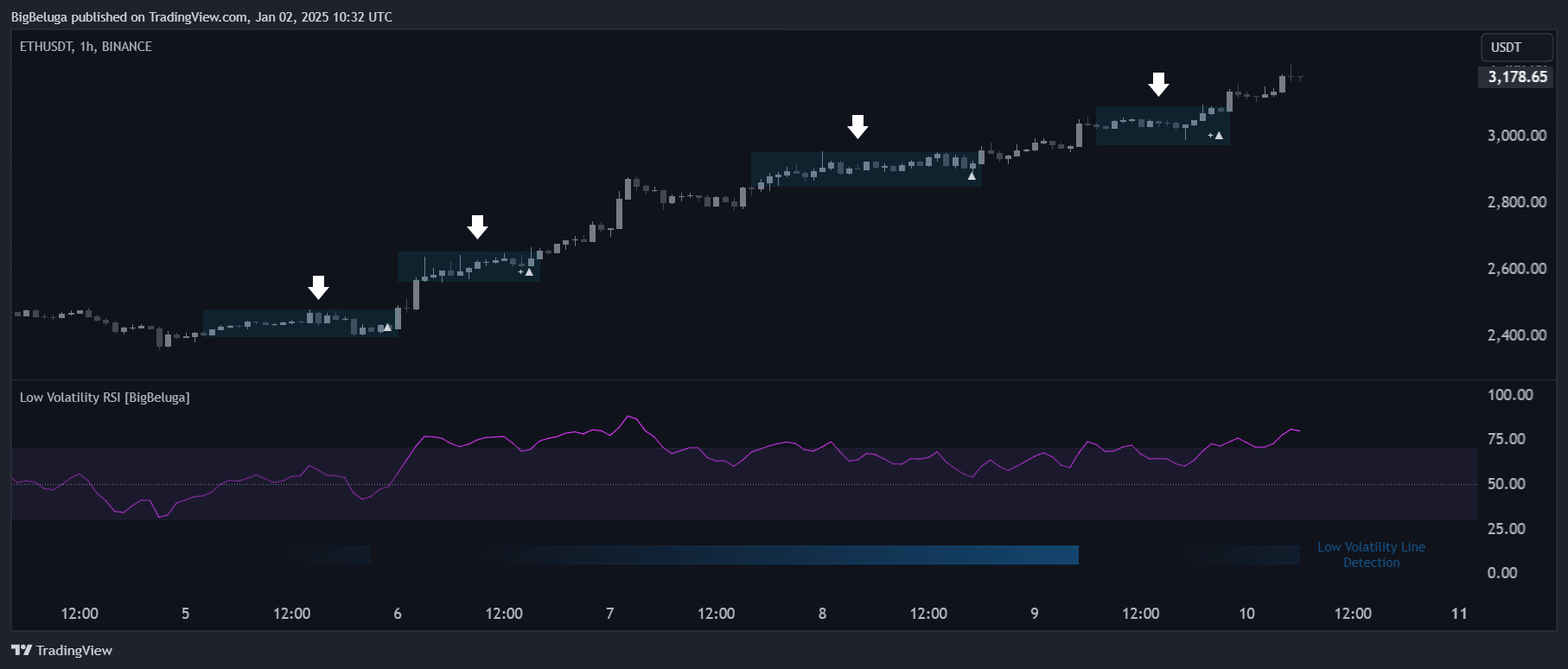Click the time axis label 11
The height and width of the screenshot is (669, 1568).
coord(1459,614)
